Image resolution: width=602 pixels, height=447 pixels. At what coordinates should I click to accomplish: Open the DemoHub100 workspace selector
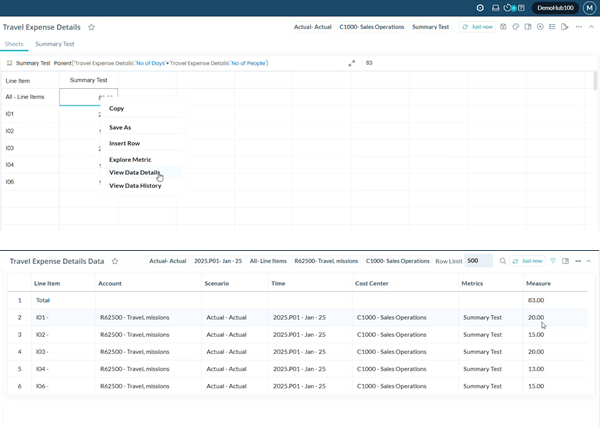point(555,8)
